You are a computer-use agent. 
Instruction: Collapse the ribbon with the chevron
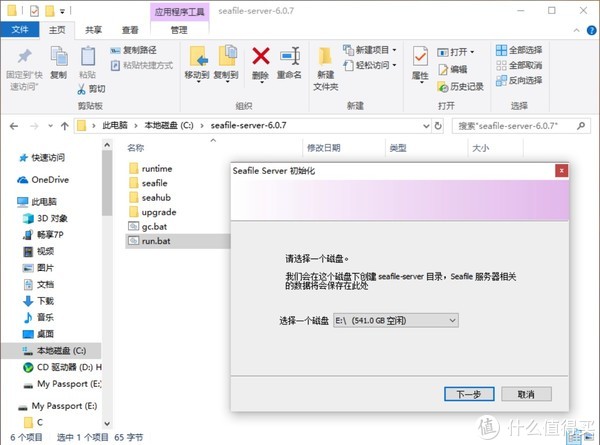coord(576,31)
